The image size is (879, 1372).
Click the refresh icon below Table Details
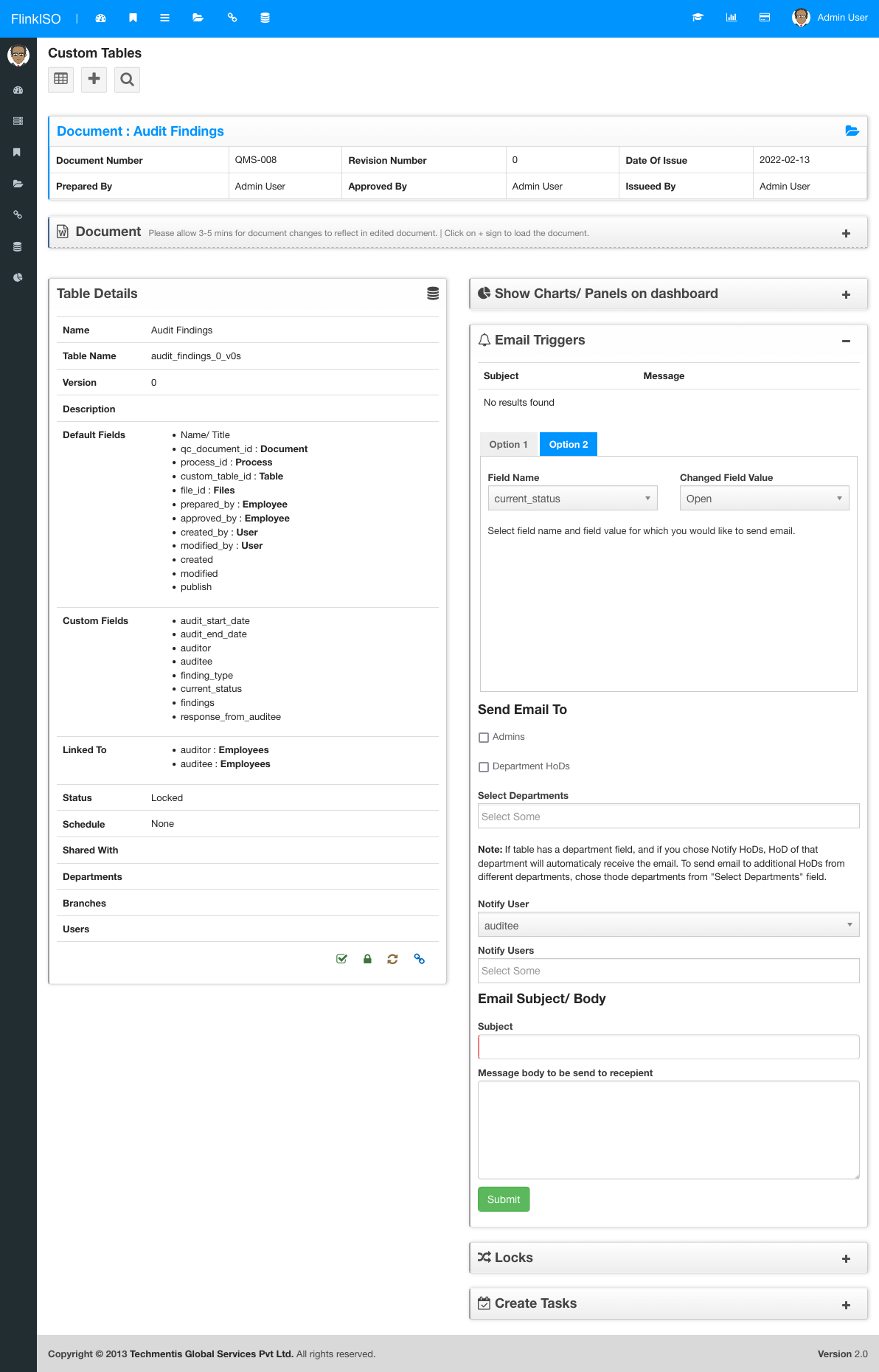[392, 959]
